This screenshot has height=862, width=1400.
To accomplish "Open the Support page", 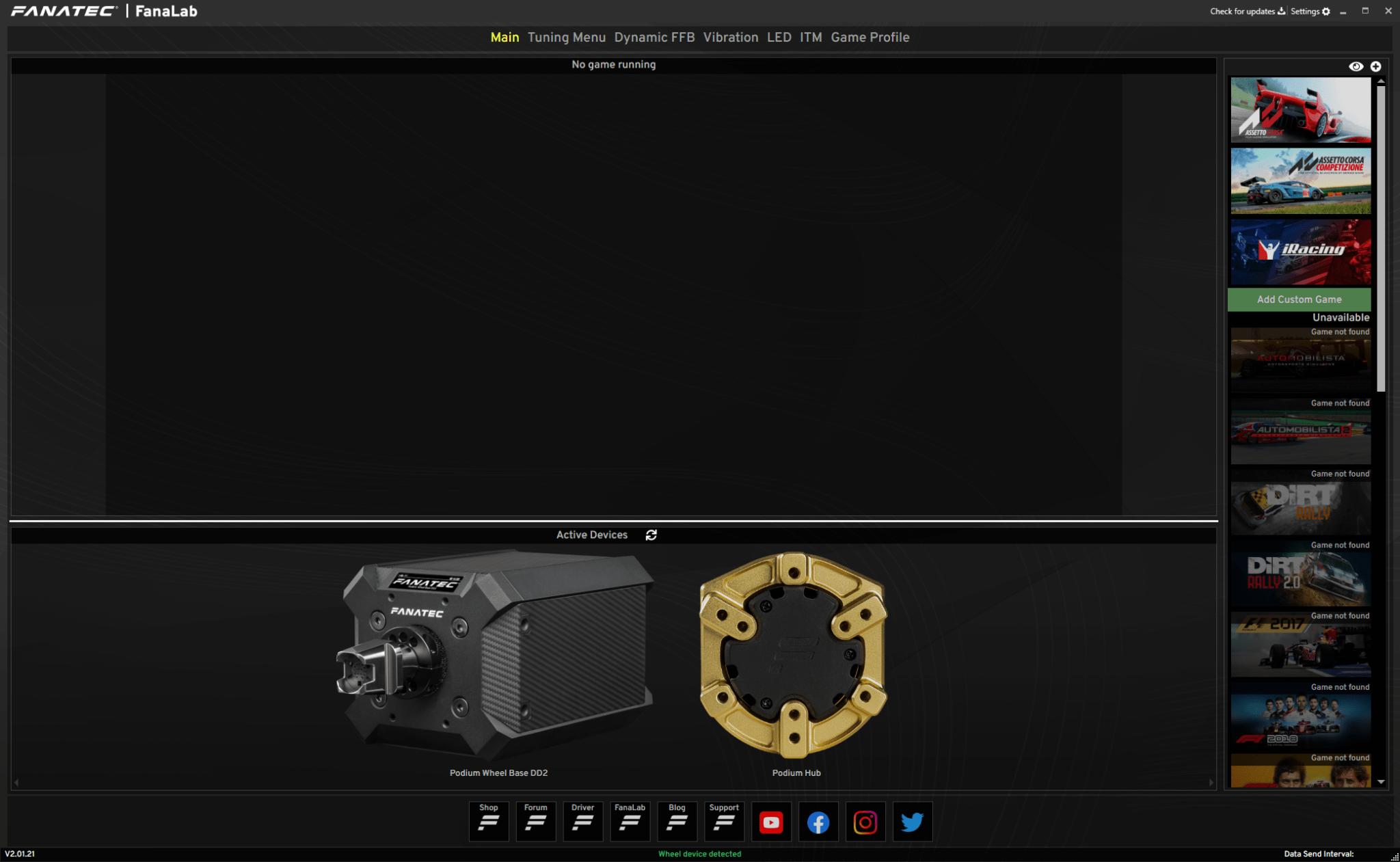I will 725,822.
